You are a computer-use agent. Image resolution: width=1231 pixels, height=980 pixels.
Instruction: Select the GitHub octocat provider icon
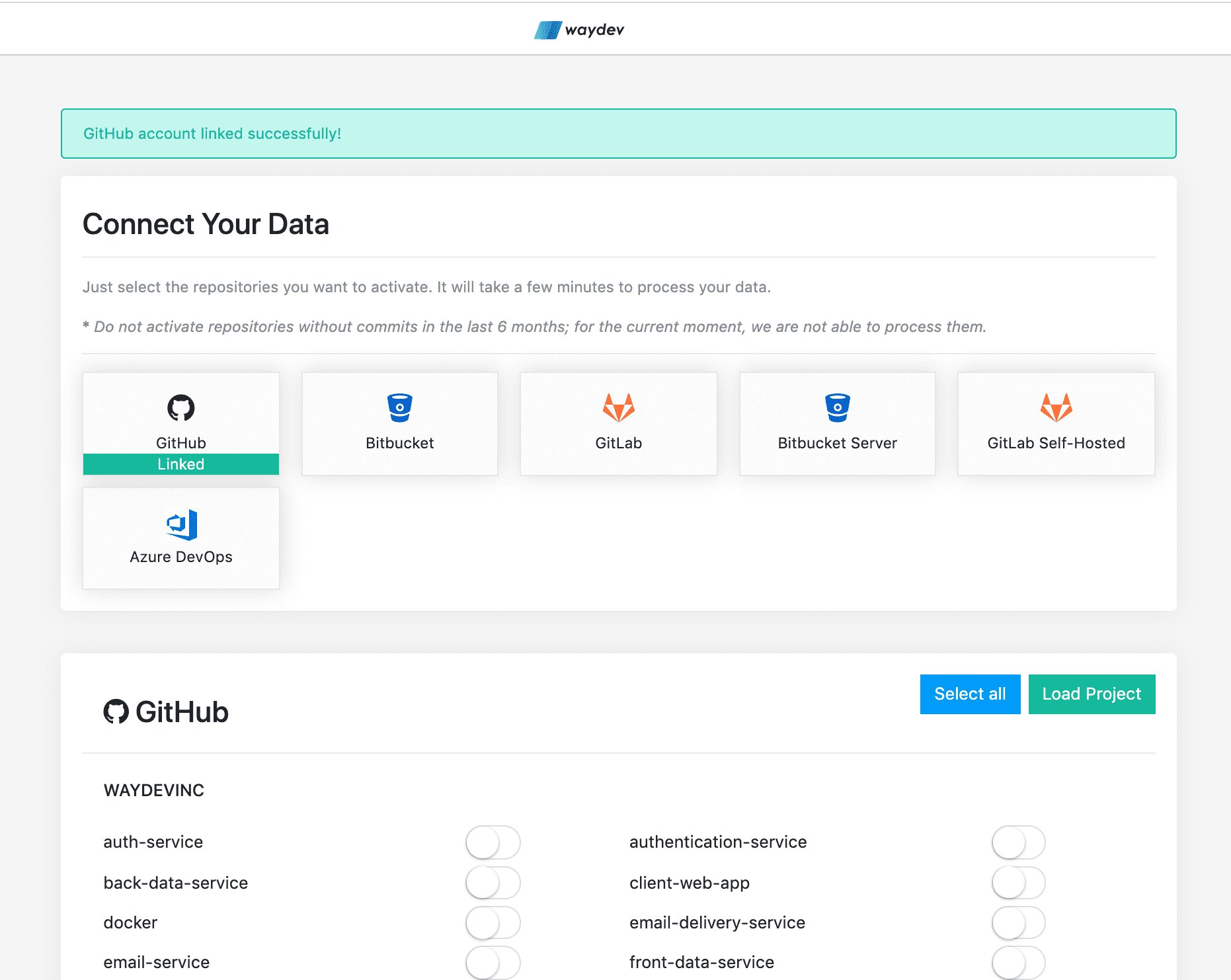point(181,407)
